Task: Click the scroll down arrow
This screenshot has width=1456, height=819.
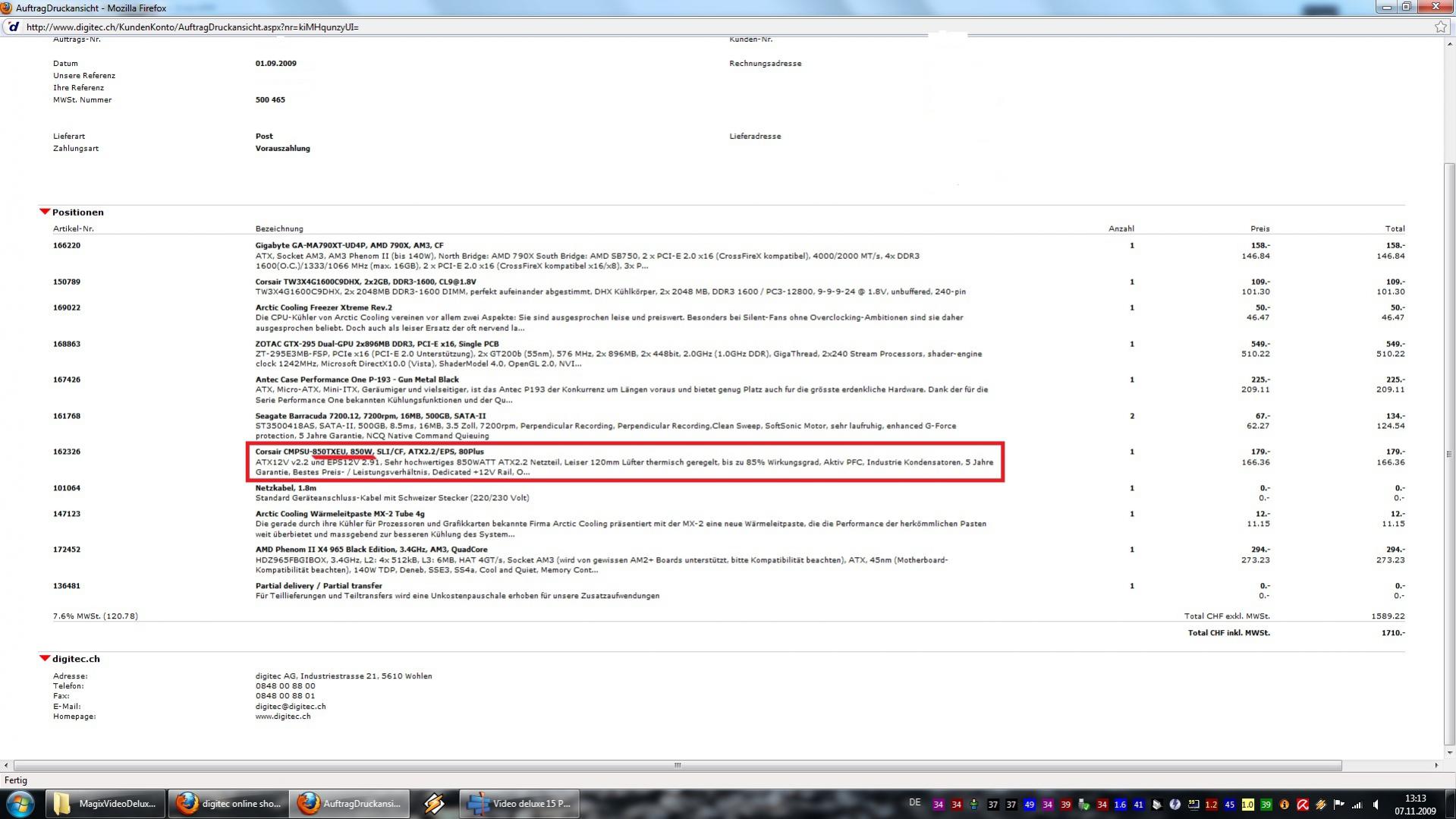Action: (1449, 752)
